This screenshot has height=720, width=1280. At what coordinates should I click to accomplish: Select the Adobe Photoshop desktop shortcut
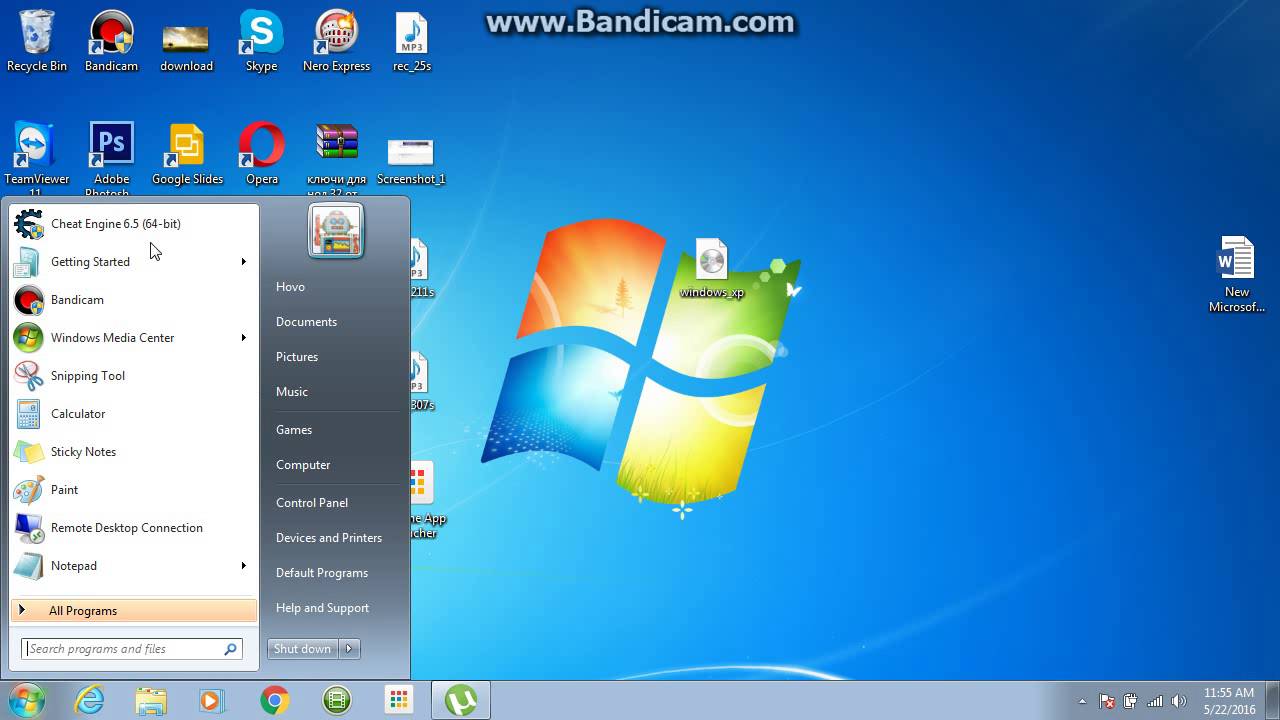pos(111,158)
